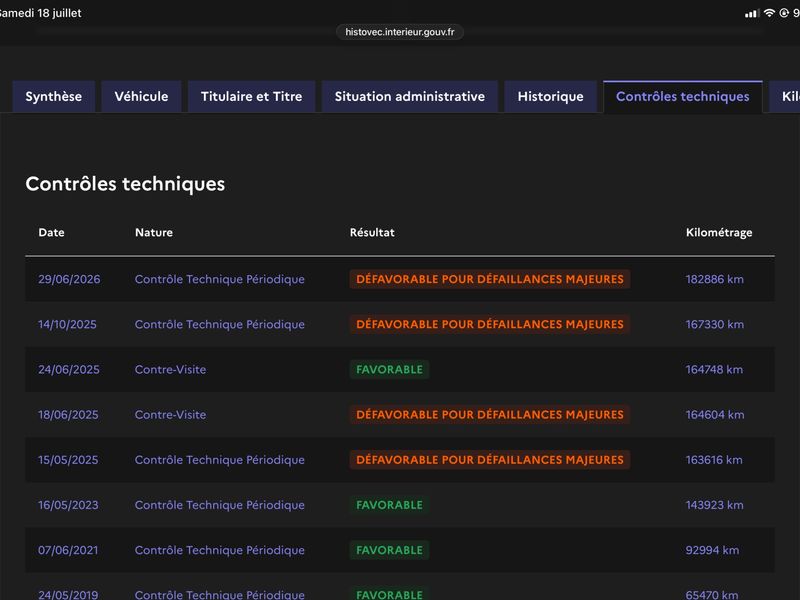Viewport: 800px width, 600px height.
Task: Click the Contrôles techniques page heading
Action: point(125,184)
